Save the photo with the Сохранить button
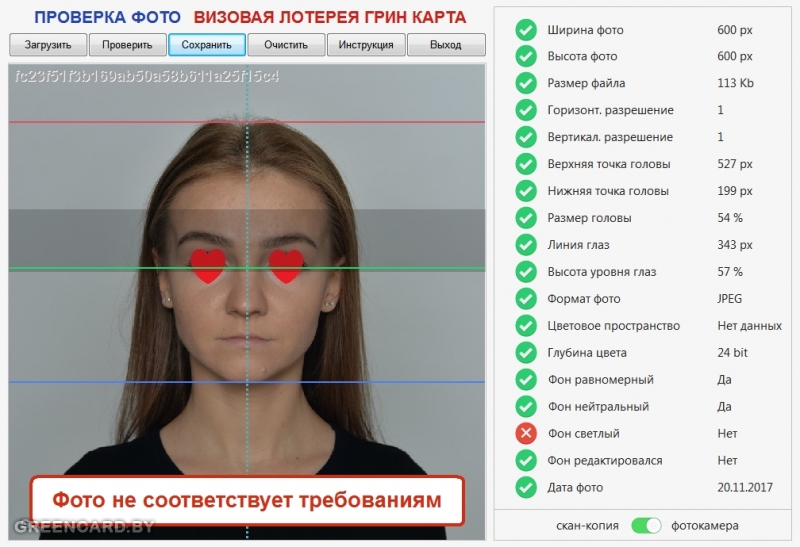The width and height of the screenshot is (800, 547). [x=207, y=45]
